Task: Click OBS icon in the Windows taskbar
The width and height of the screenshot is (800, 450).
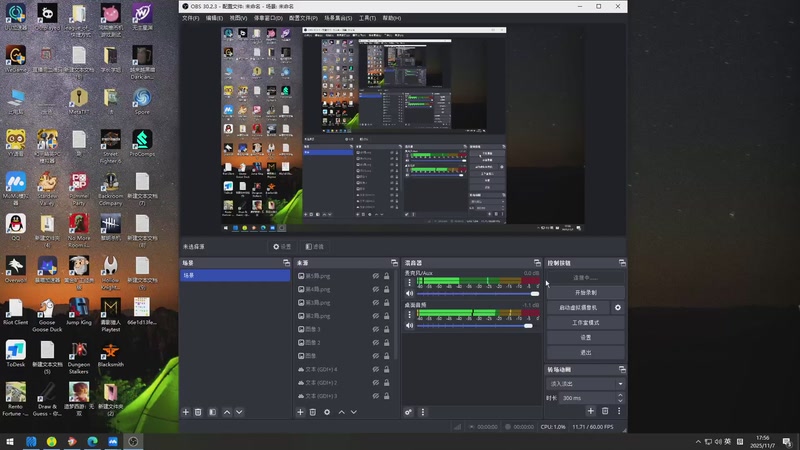Action: pos(133,441)
